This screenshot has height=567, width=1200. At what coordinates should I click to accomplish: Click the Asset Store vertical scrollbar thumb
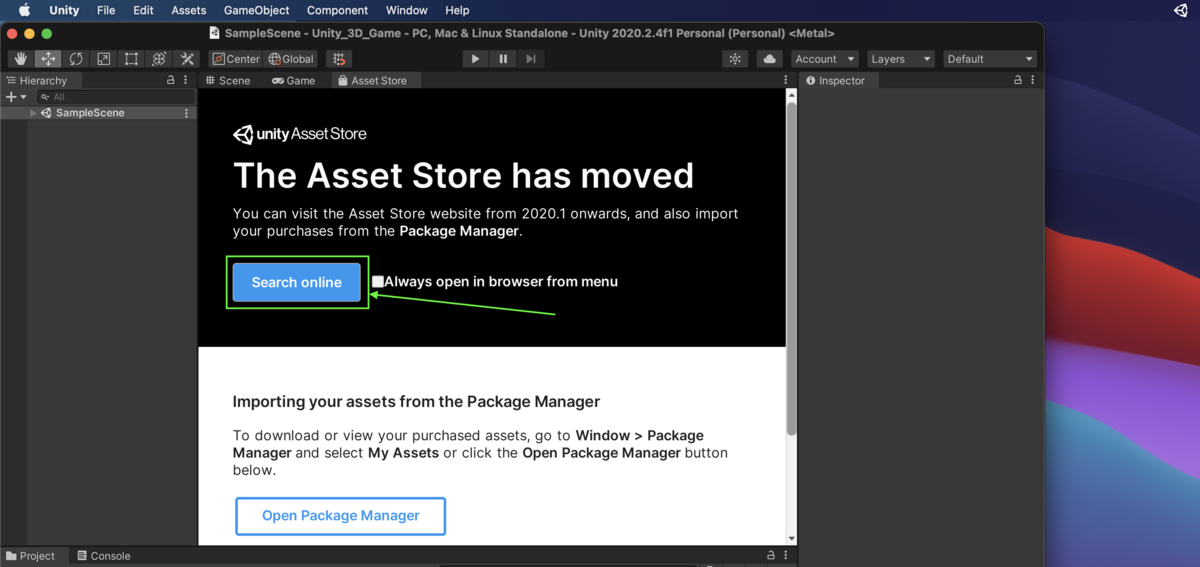[x=792, y=268]
